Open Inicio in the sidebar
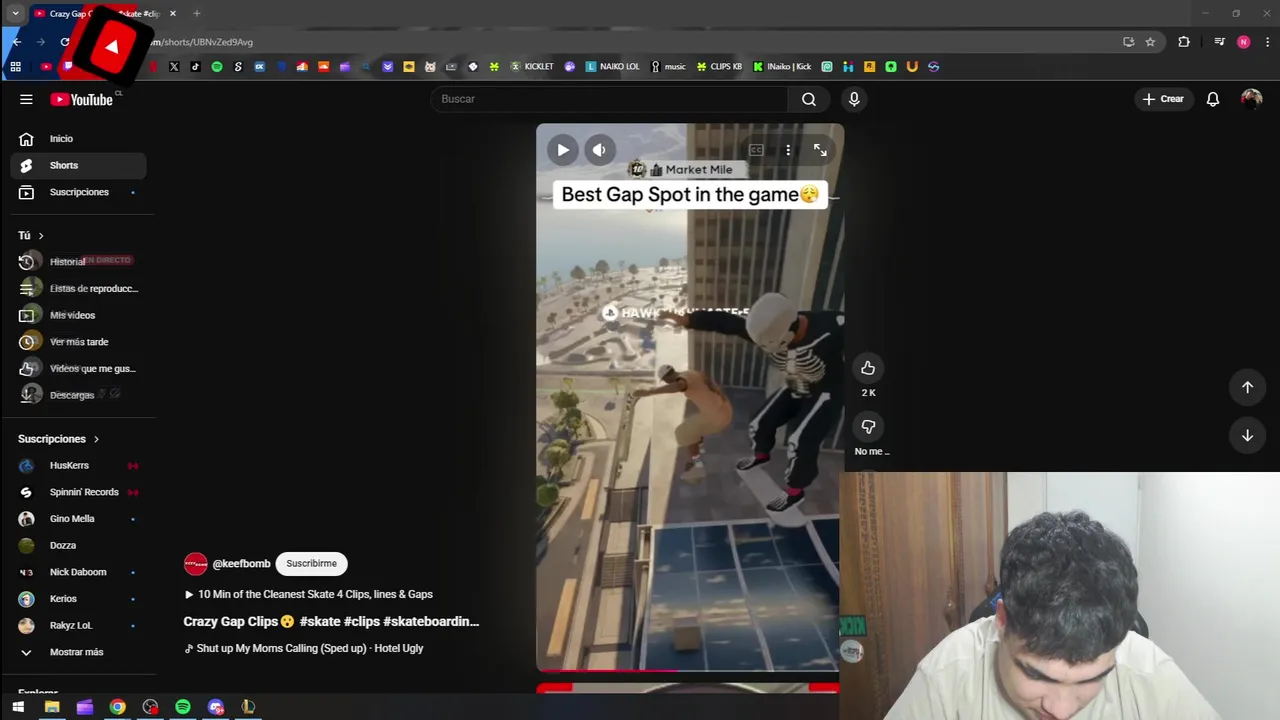 pos(78,139)
